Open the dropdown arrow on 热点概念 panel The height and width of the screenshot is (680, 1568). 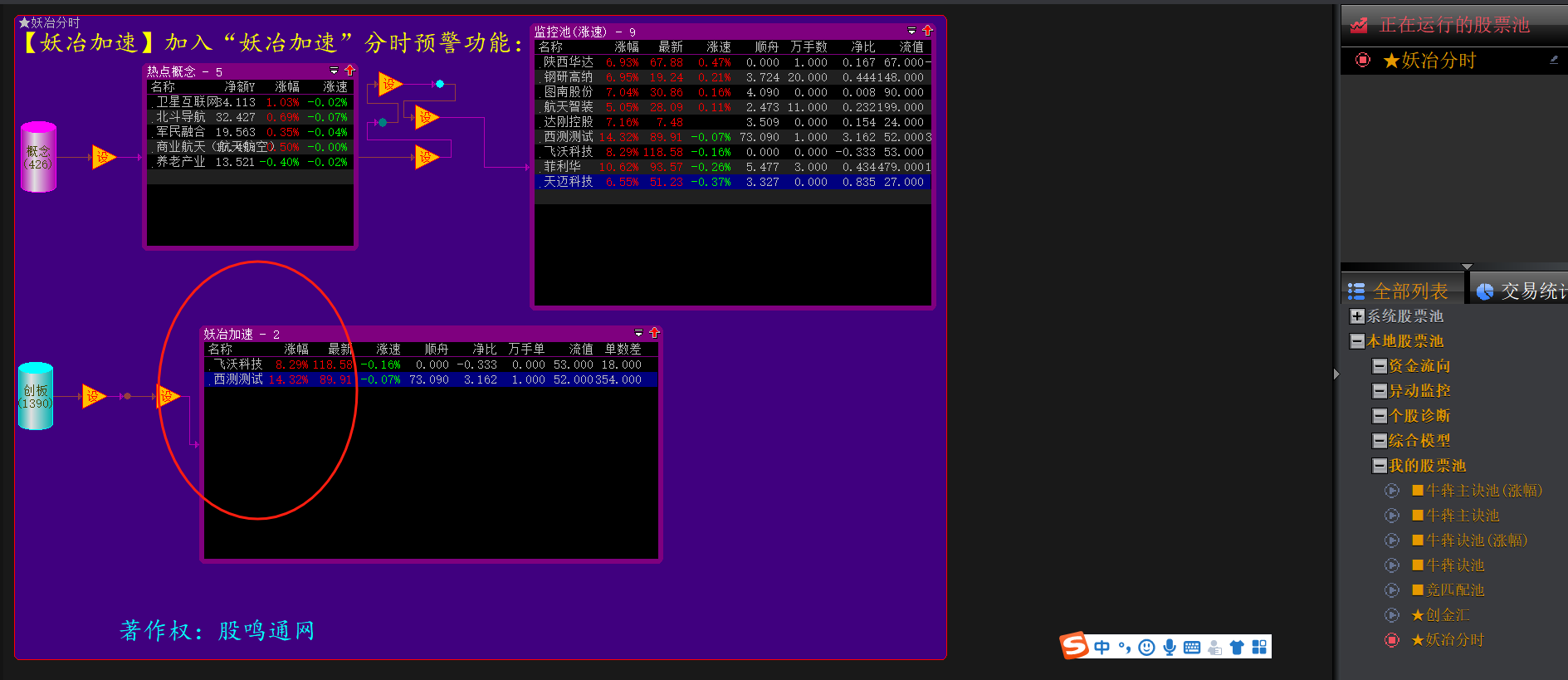pyautogui.click(x=334, y=71)
